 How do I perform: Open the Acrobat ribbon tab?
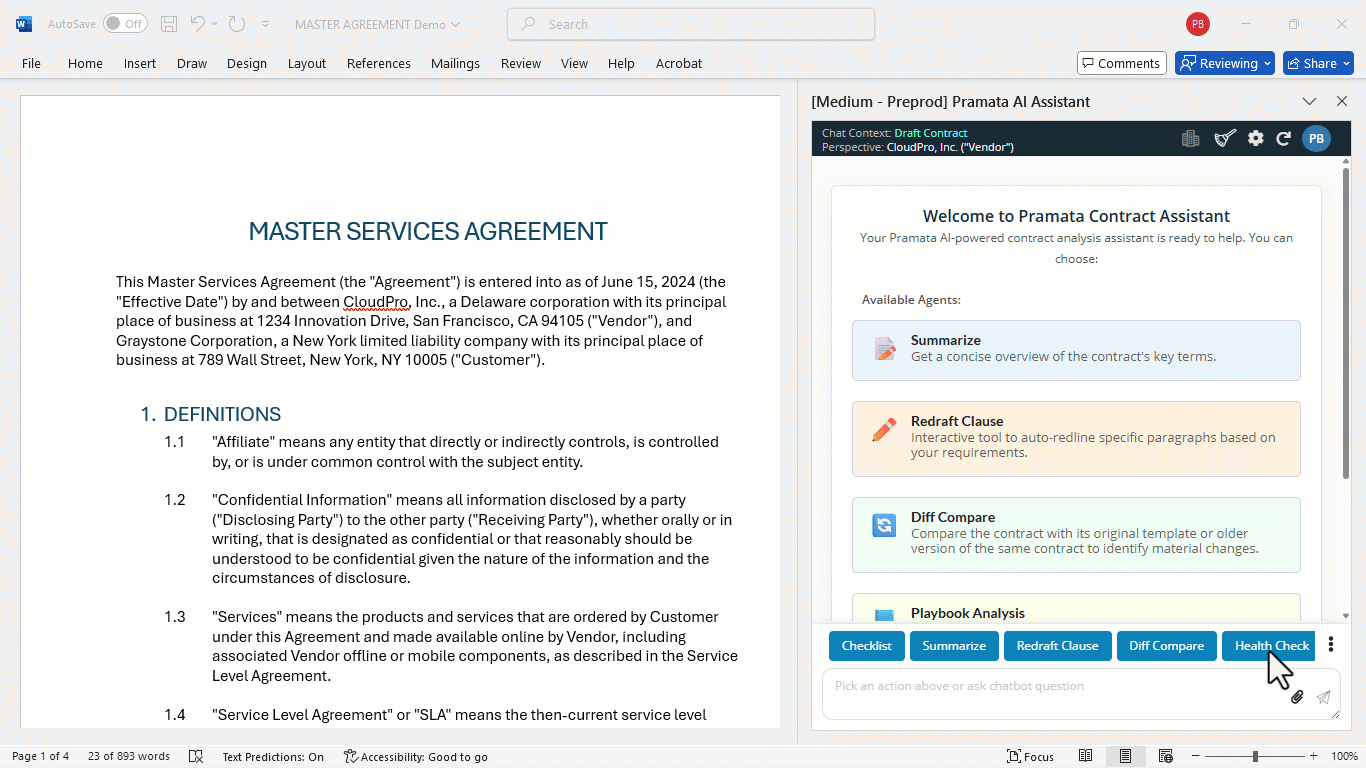(x=679, y=63)
